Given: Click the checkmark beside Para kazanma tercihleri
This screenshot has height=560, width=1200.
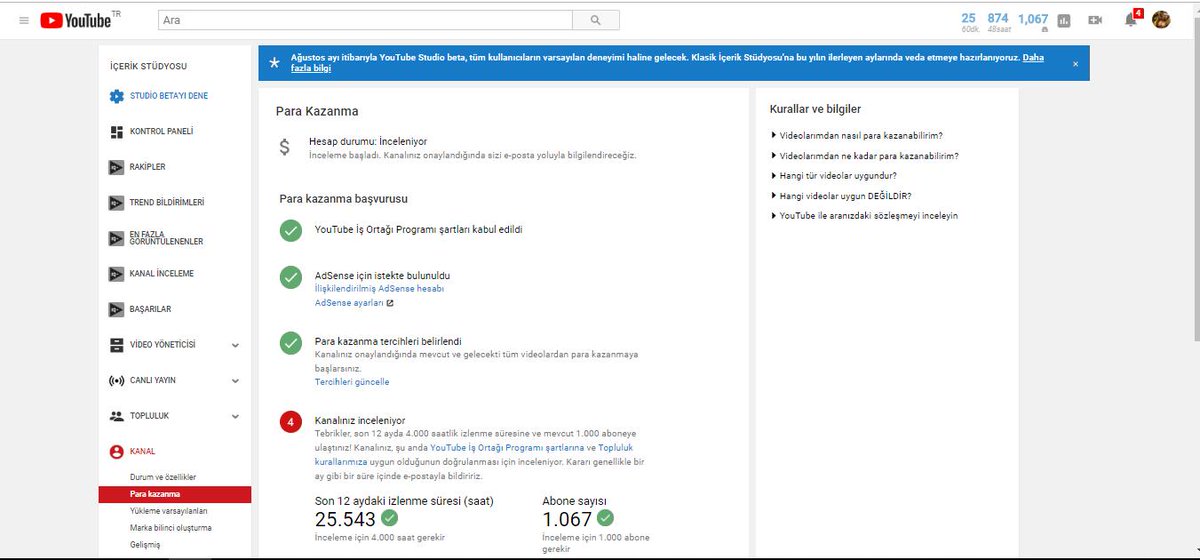Looking at the screenshot, I should pos(290,343).
